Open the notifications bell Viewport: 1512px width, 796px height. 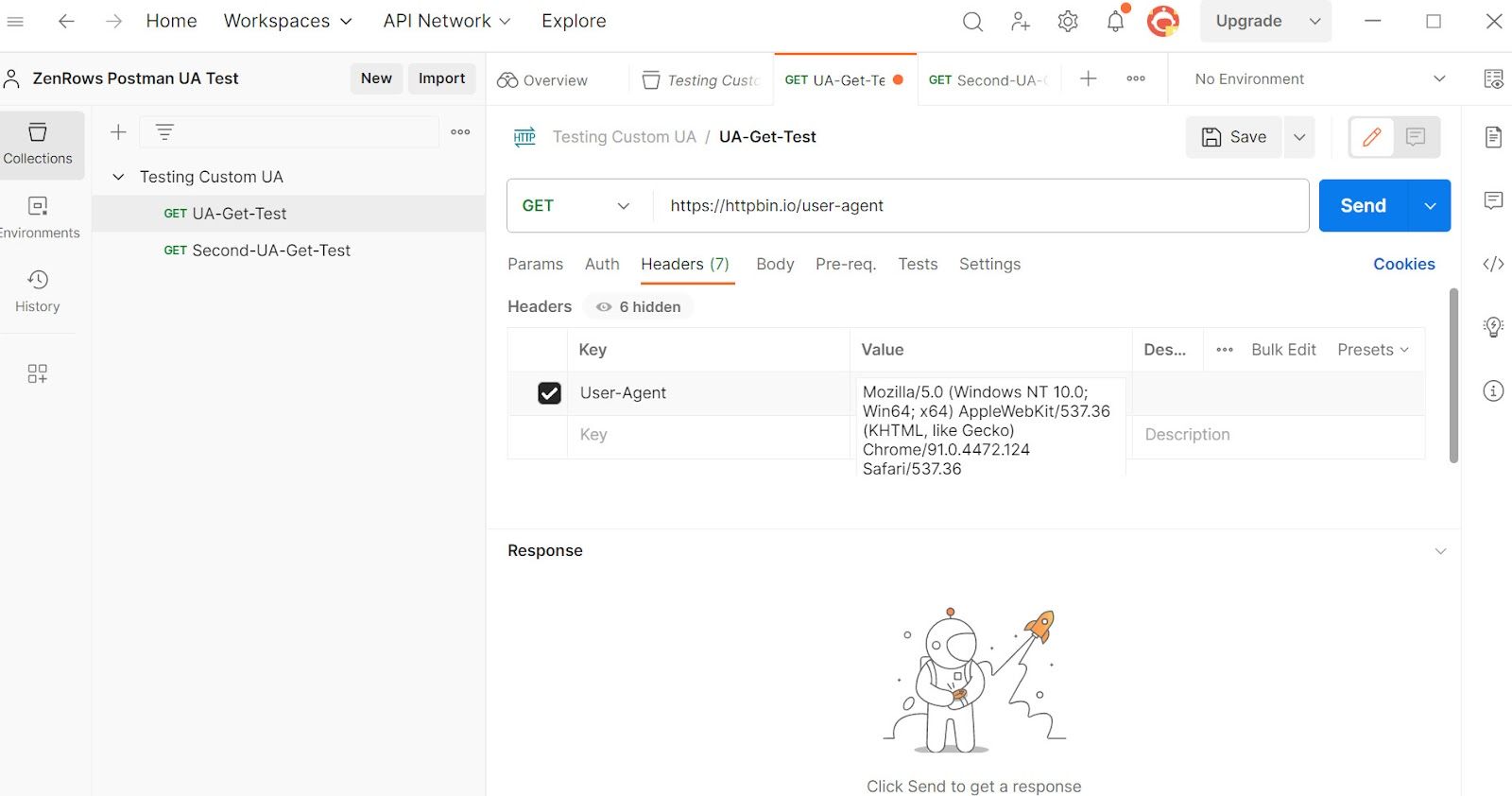point(1116,21)
